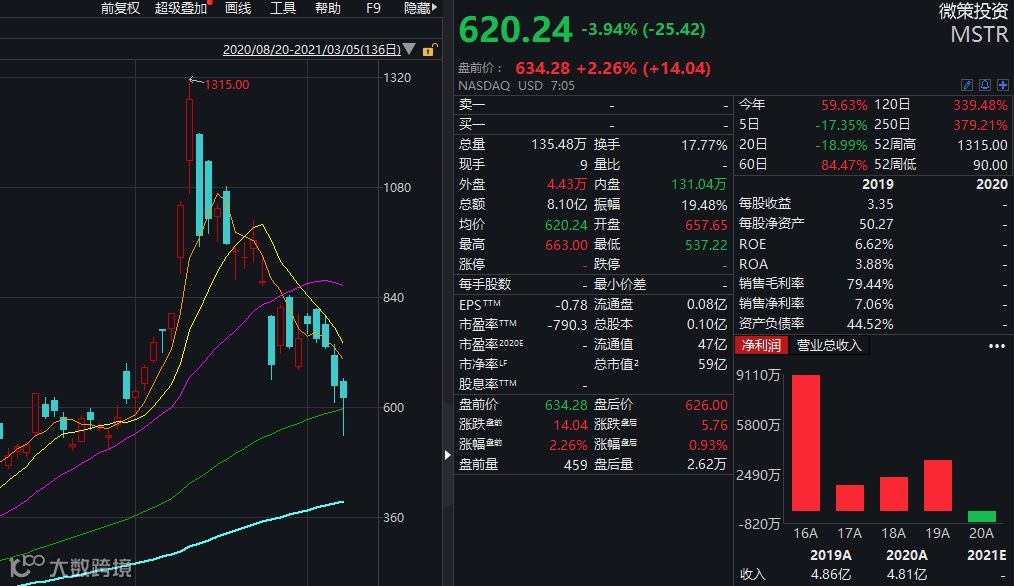Open the 画线 drawing menu
This screenshot has height=586, width=1014.
pos(238,8)
